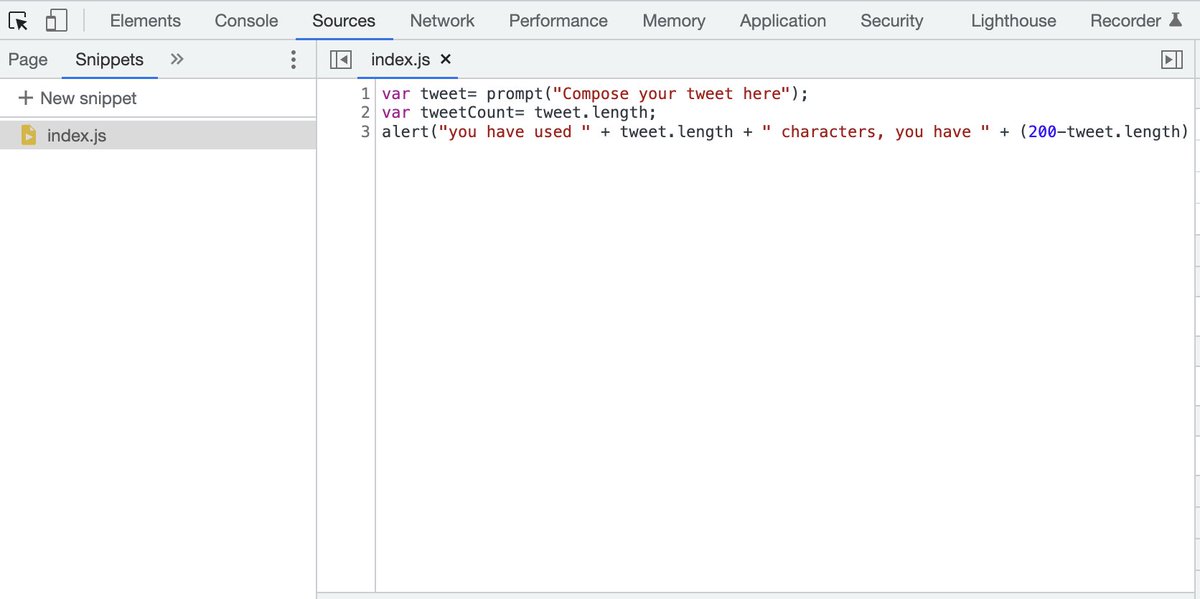Switch to the Application tab
This screenshot has height=599, width=1200.
[x=783, y=20]
